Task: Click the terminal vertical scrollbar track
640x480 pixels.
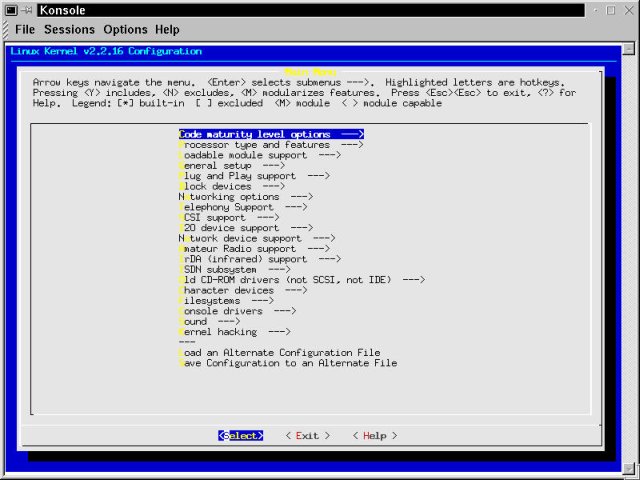Action: point(627,250)
